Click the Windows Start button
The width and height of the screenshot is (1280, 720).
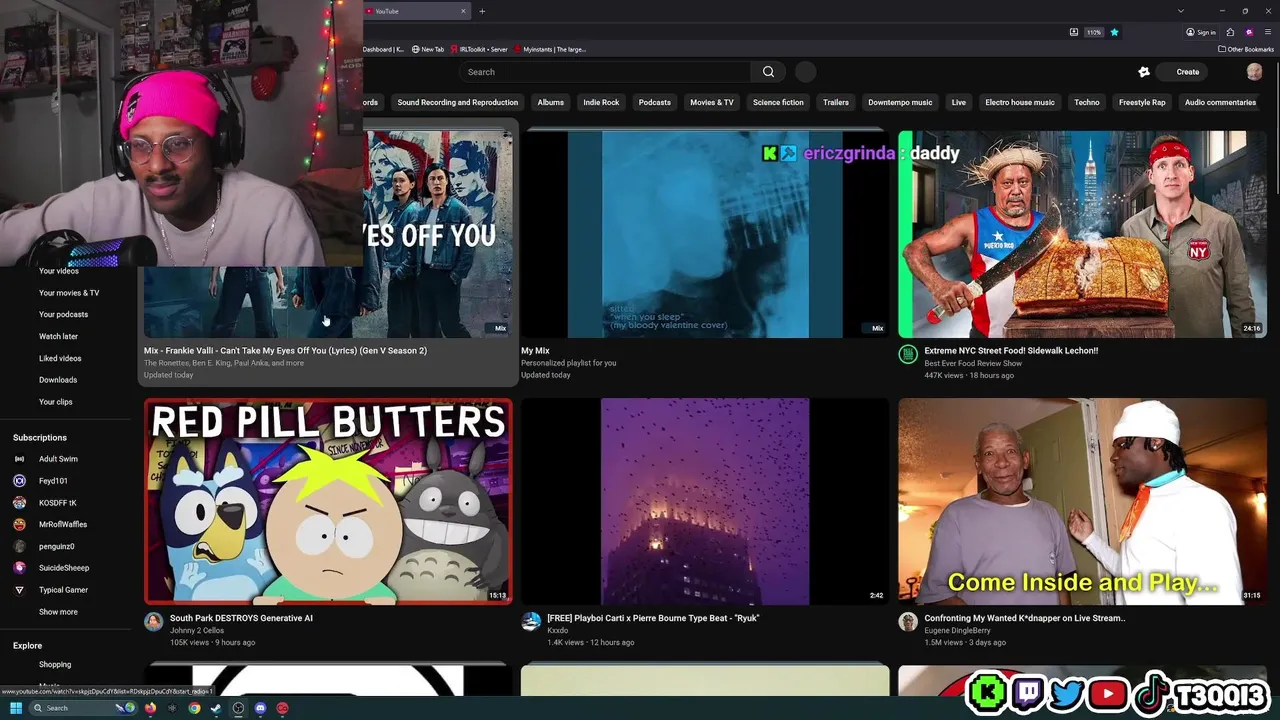[x=16, y=708]
